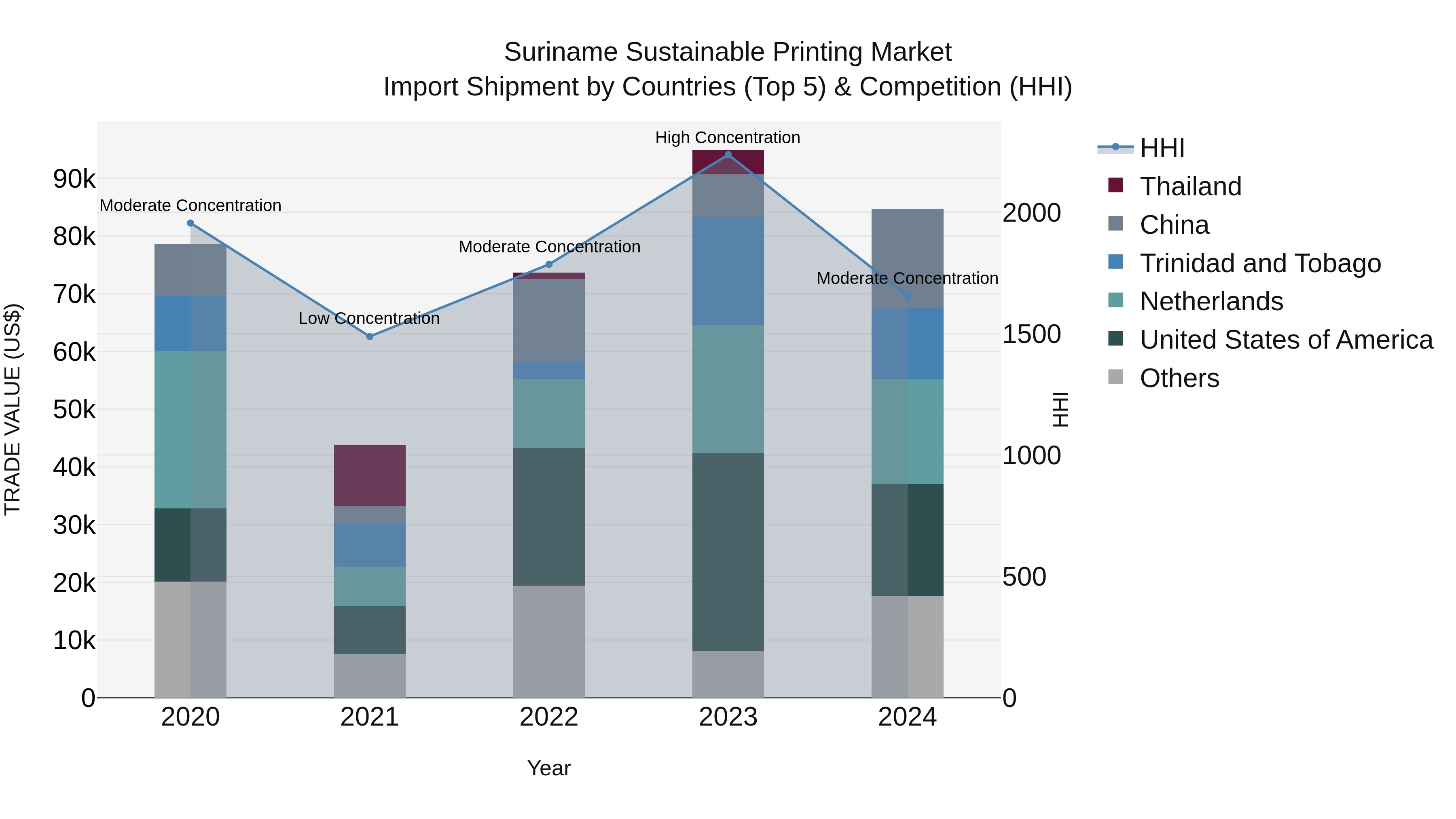Click the Others segment in 2023 bar

coord(728,674)
